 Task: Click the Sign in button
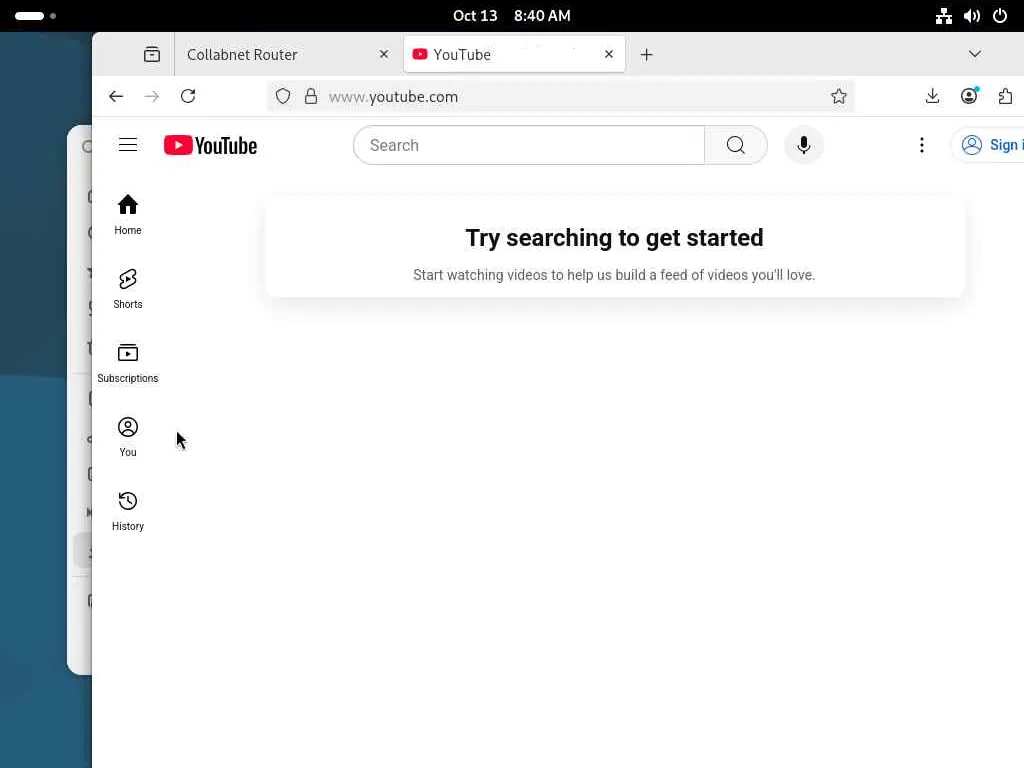click(x=989, y=145)
